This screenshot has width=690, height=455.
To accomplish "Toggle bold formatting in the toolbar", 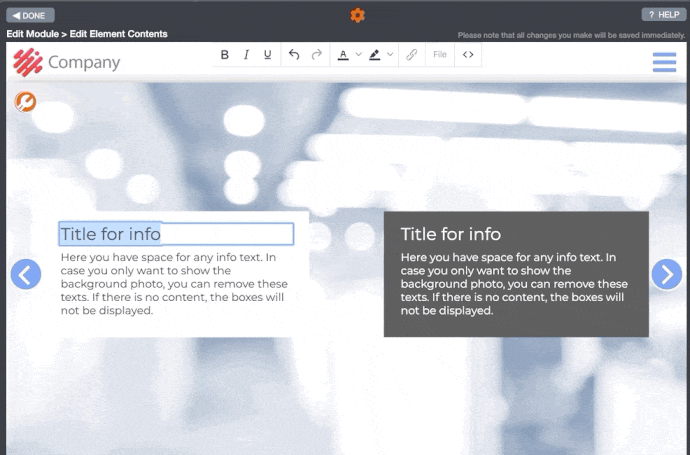I will (224, 55).
